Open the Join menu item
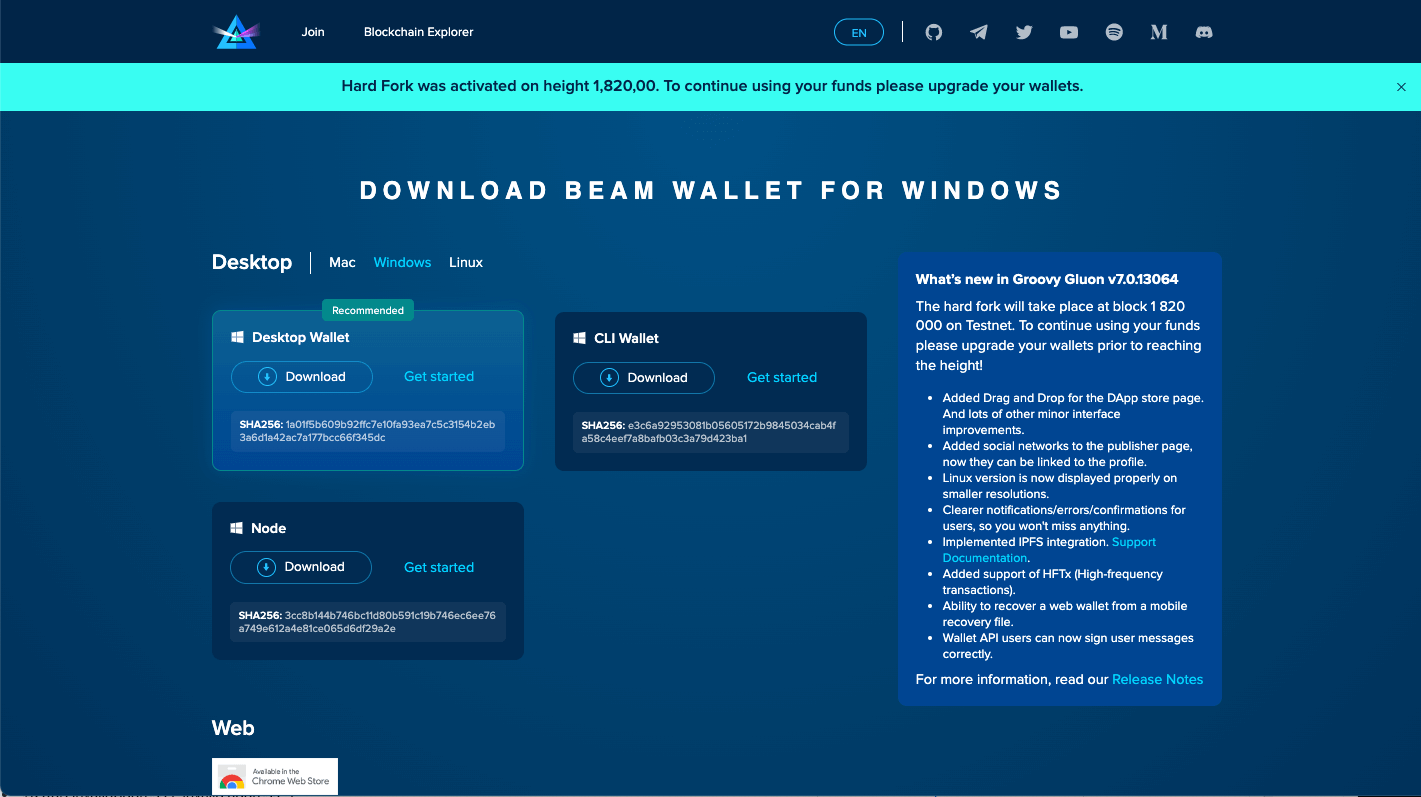This screenshot has width=1421, height=797. (x=313, y=32)
